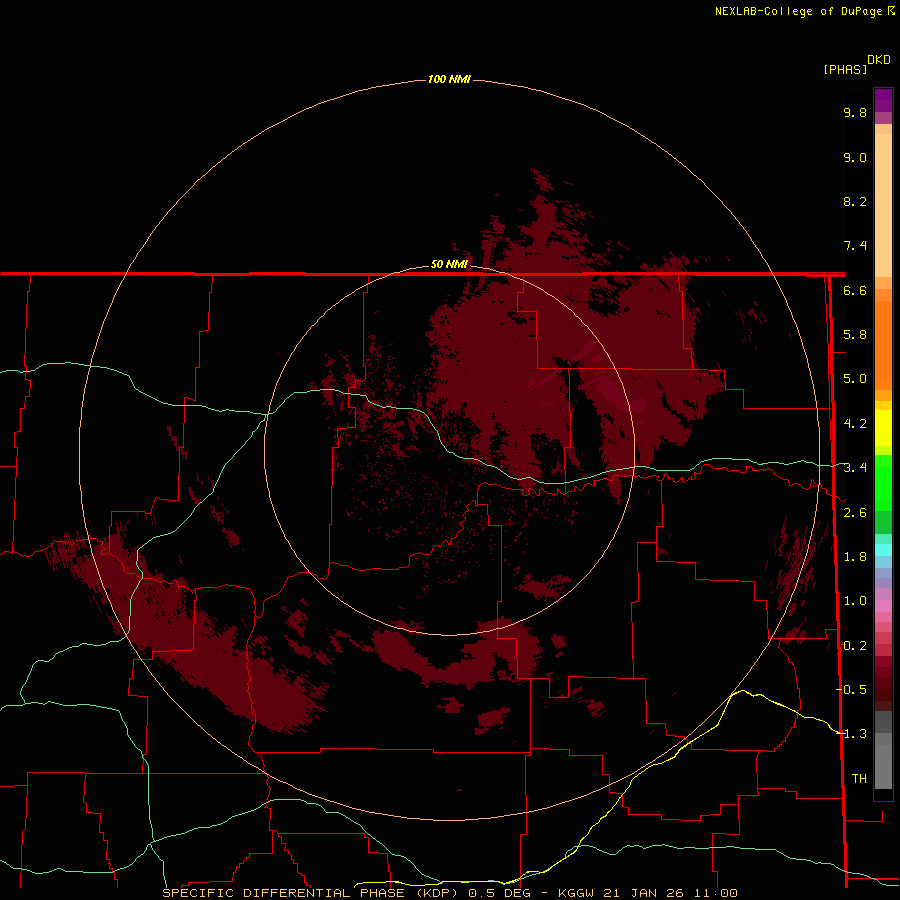Click the 8.2 color scale value

[x=855, y=201]
